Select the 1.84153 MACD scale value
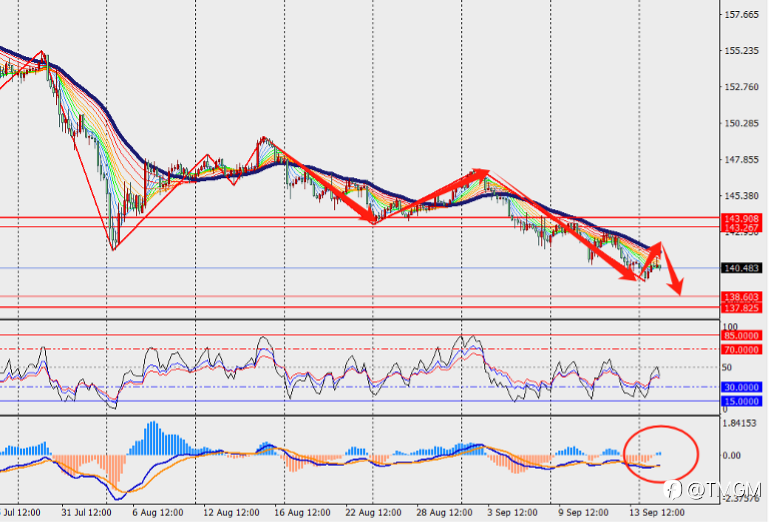Screen dimensions: 770x523 tap(739, 423)
